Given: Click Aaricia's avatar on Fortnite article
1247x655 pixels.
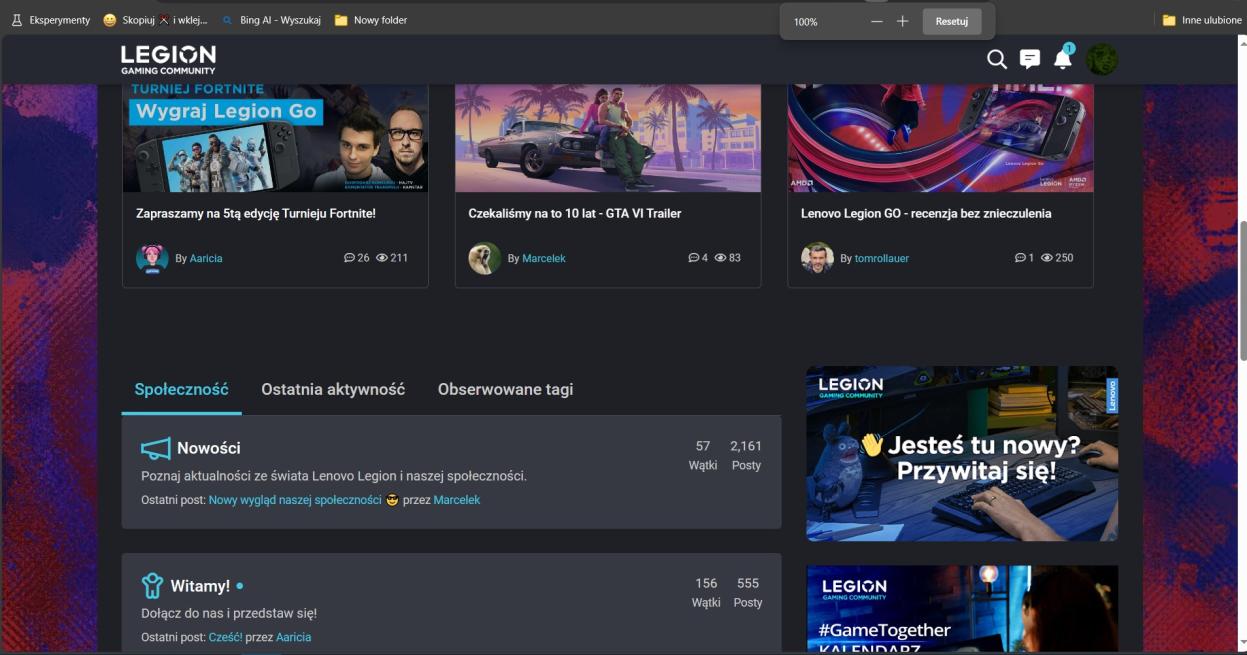Looking at the screenshot, I should point(152,258).
